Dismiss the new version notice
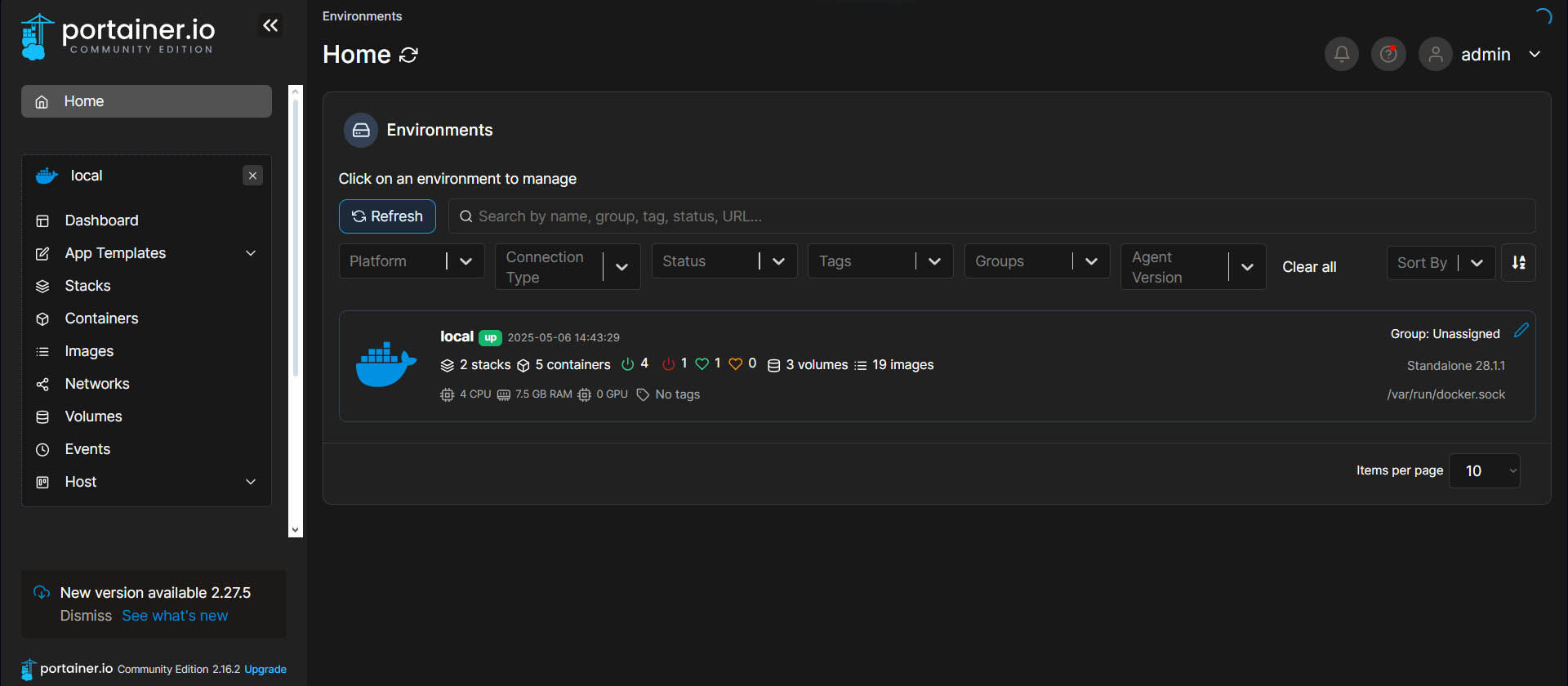This screenshot has width=1568, height=686. (86, 616)
